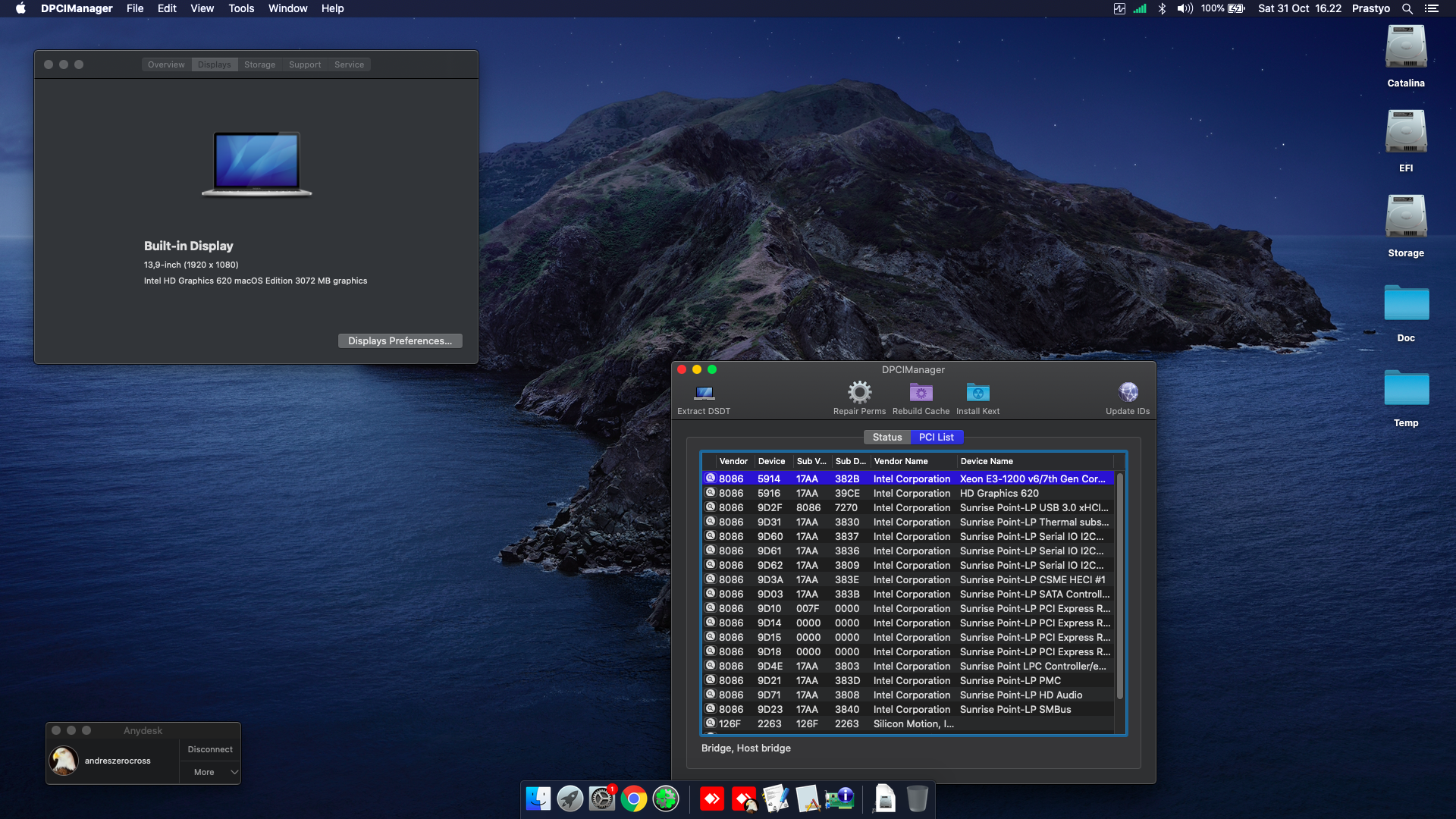Click the Update IDs globe icon

tap(1128, 392)
